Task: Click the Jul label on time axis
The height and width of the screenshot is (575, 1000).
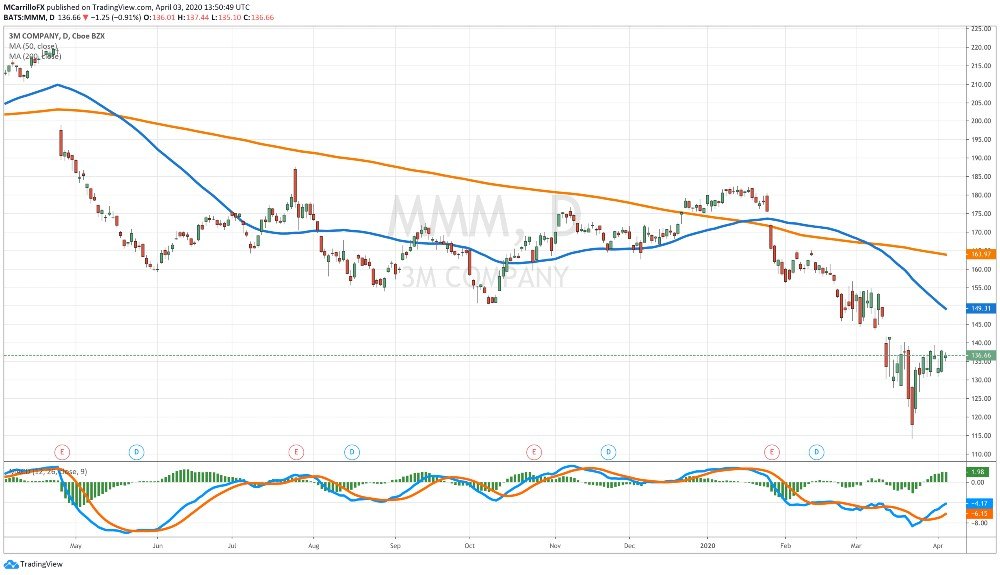Action: tap(232, 546)
